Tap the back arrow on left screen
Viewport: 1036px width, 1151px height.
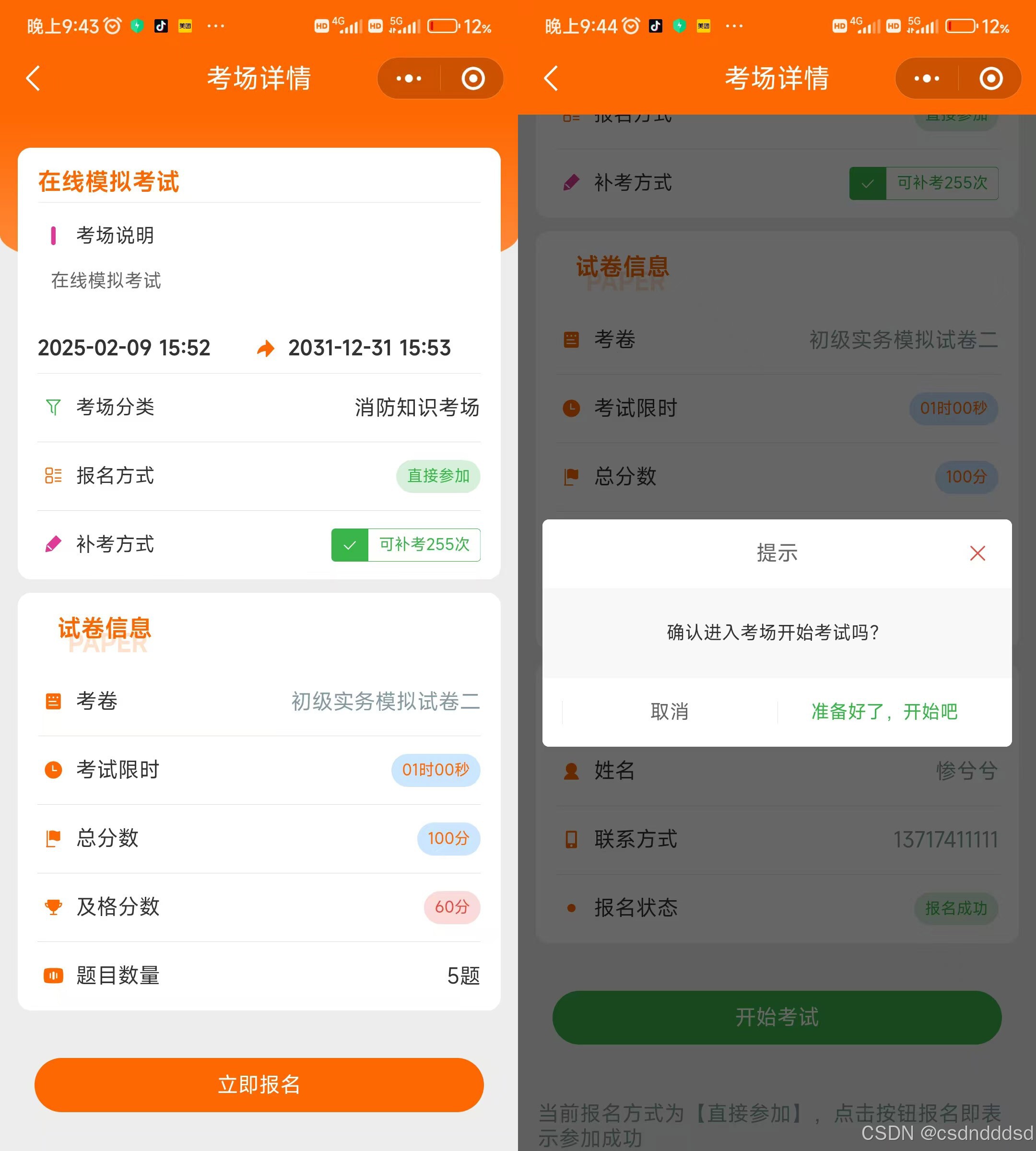pyautogui.click(x=34, y=79)
